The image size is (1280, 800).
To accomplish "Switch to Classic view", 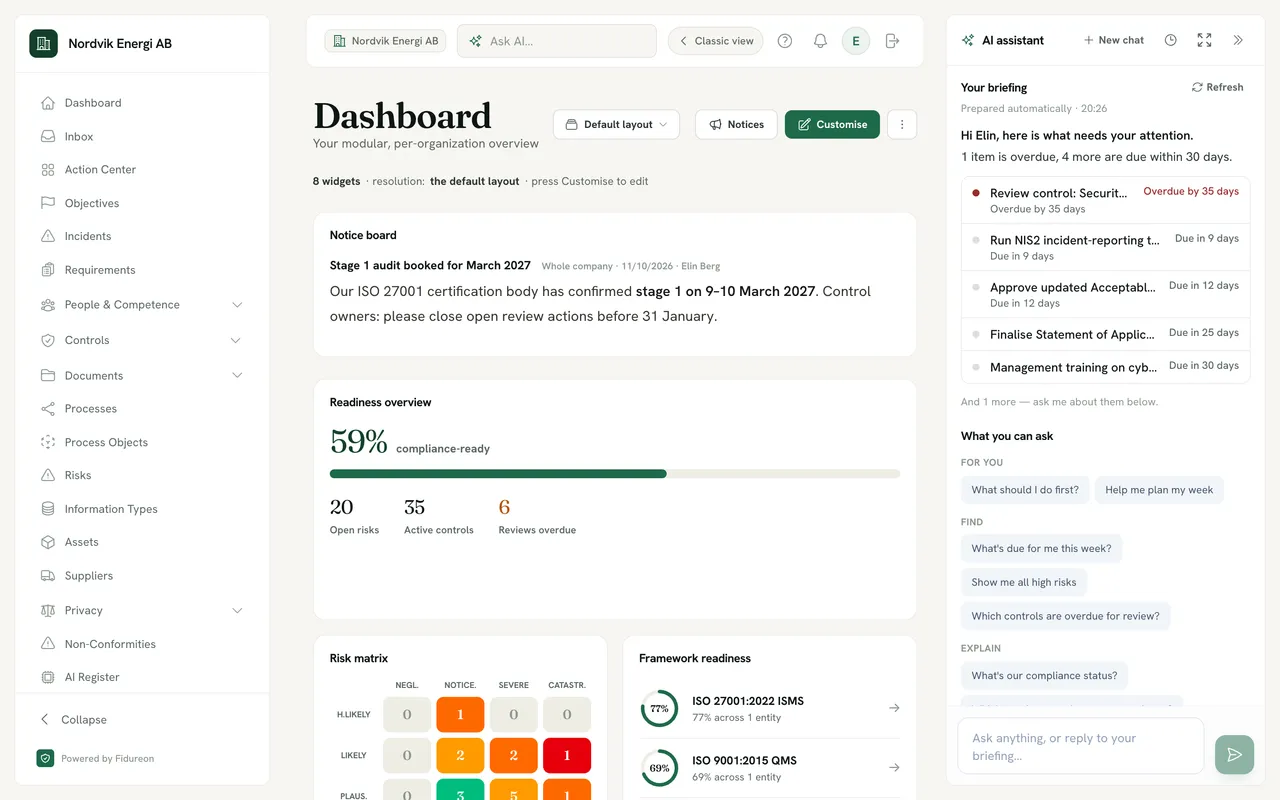I will click(716, 41).
